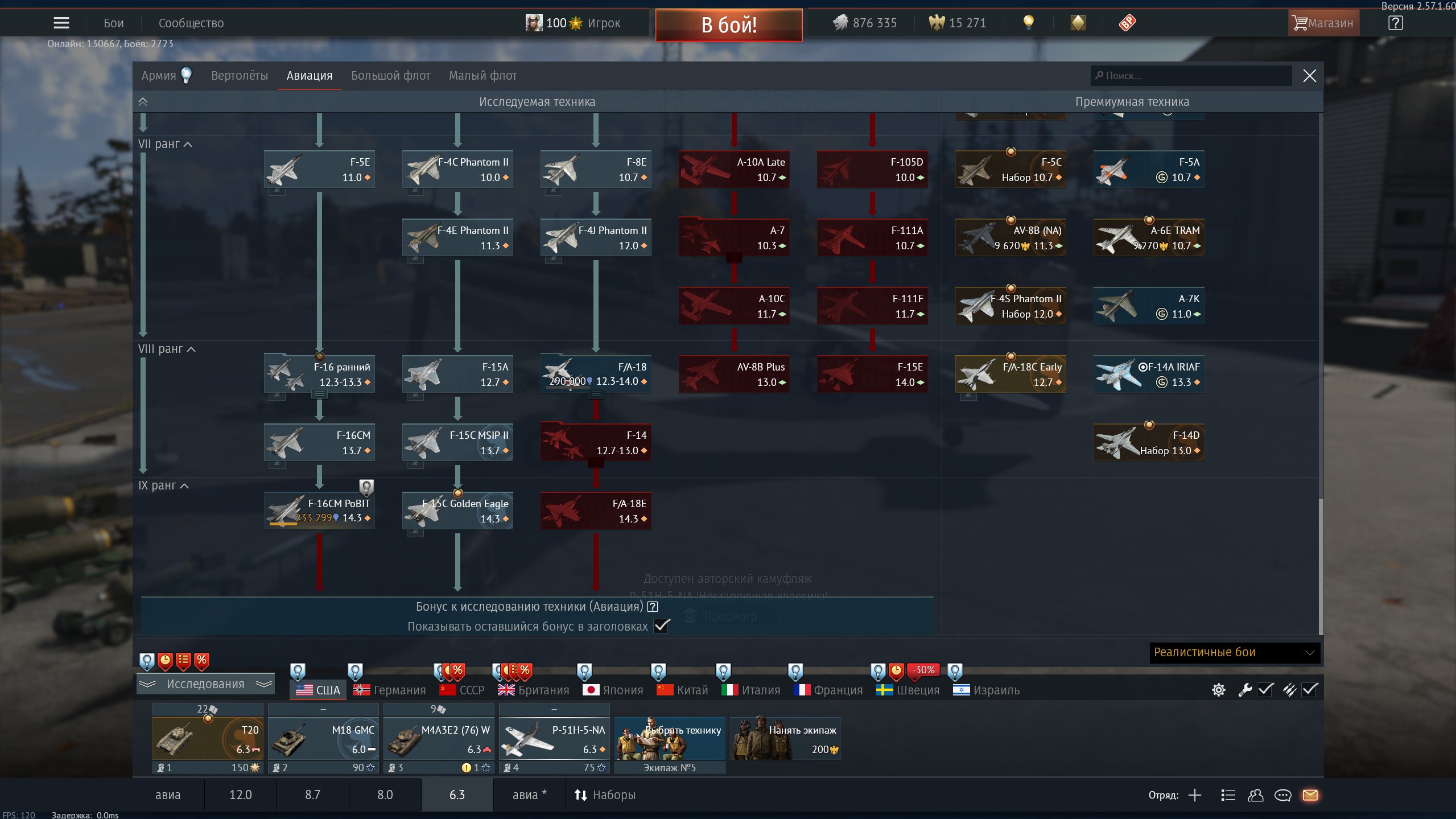1456x819 pixels.
Task: Open the contacts list icon
Action: pyautogui.click(x=1228, y=795)
